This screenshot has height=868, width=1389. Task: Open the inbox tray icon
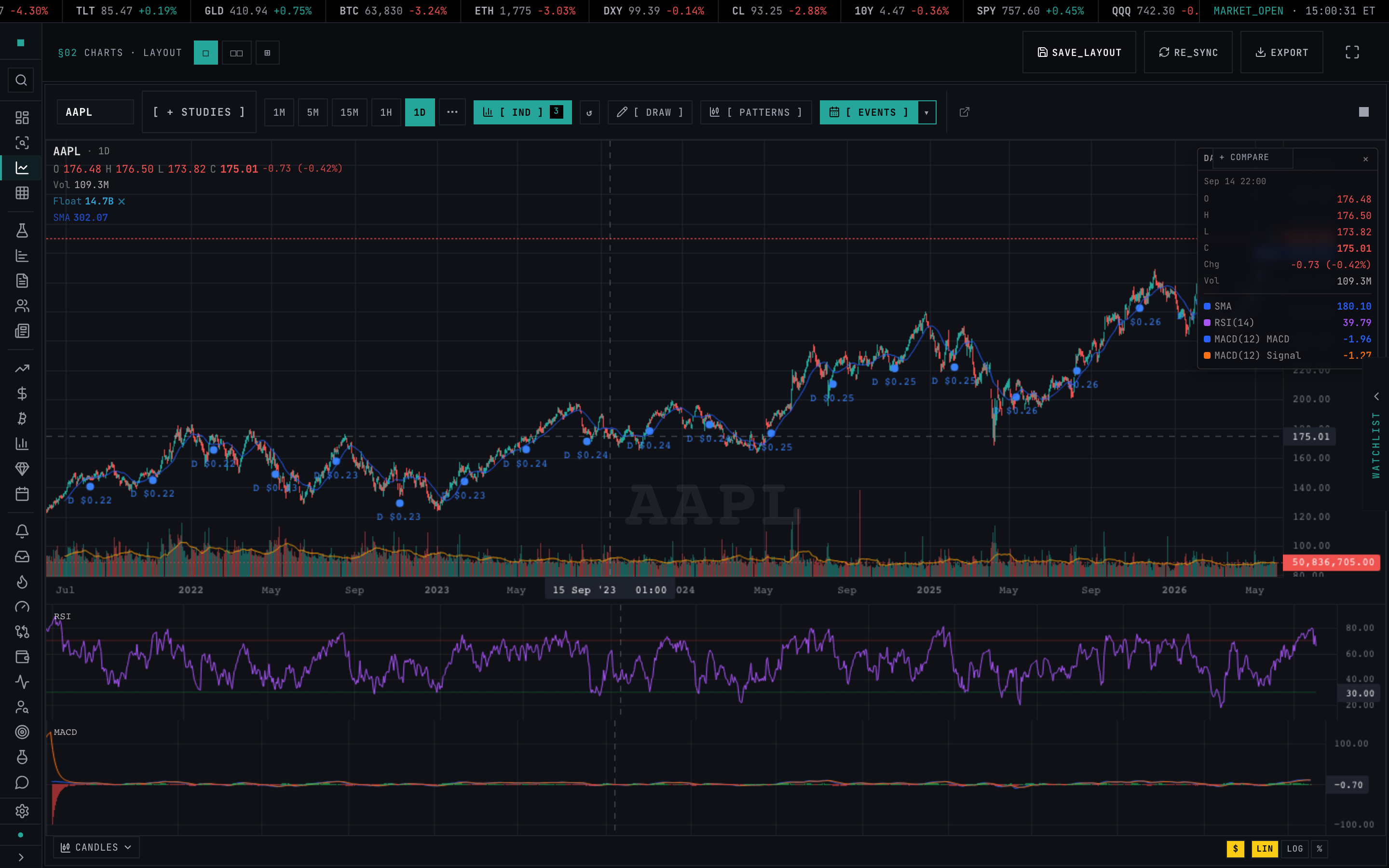[22, 556]
